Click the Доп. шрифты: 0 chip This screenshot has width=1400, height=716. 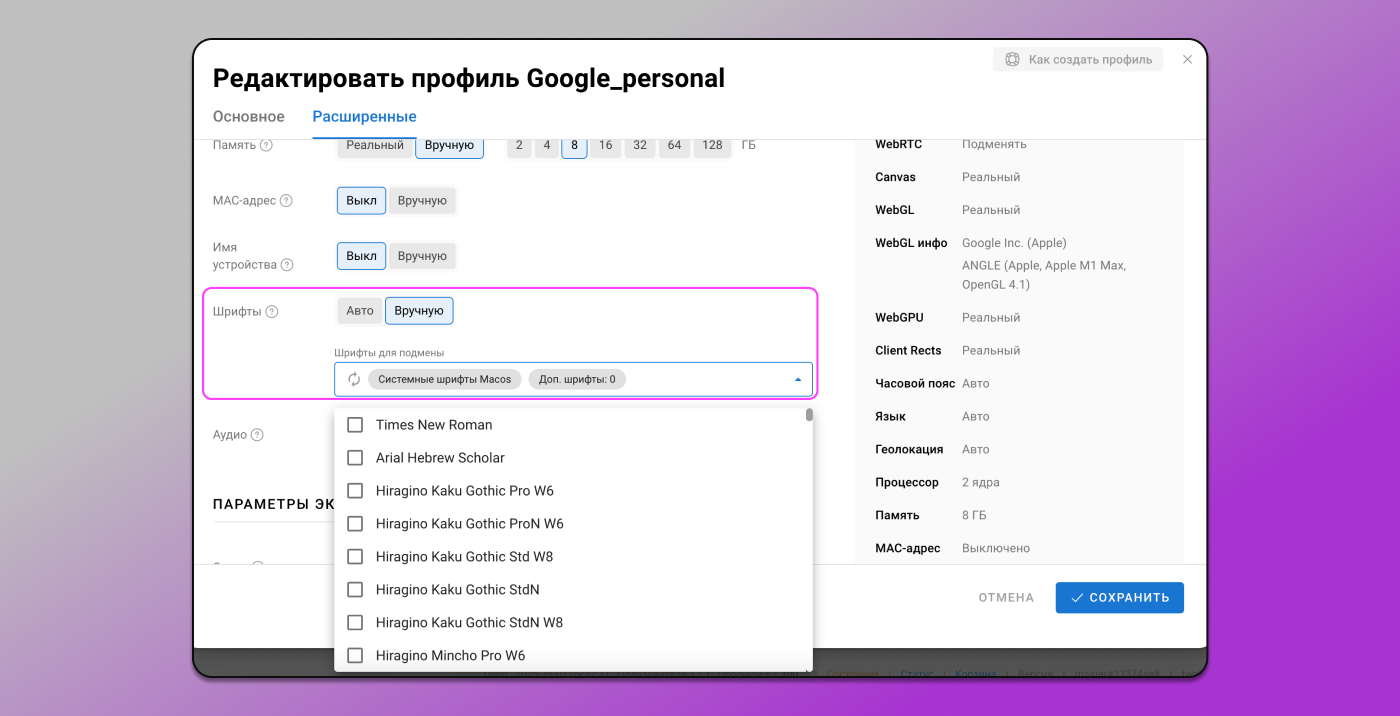[577, 380]
